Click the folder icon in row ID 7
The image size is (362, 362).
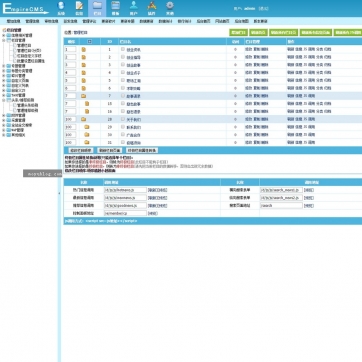click(x=84, y=96)
